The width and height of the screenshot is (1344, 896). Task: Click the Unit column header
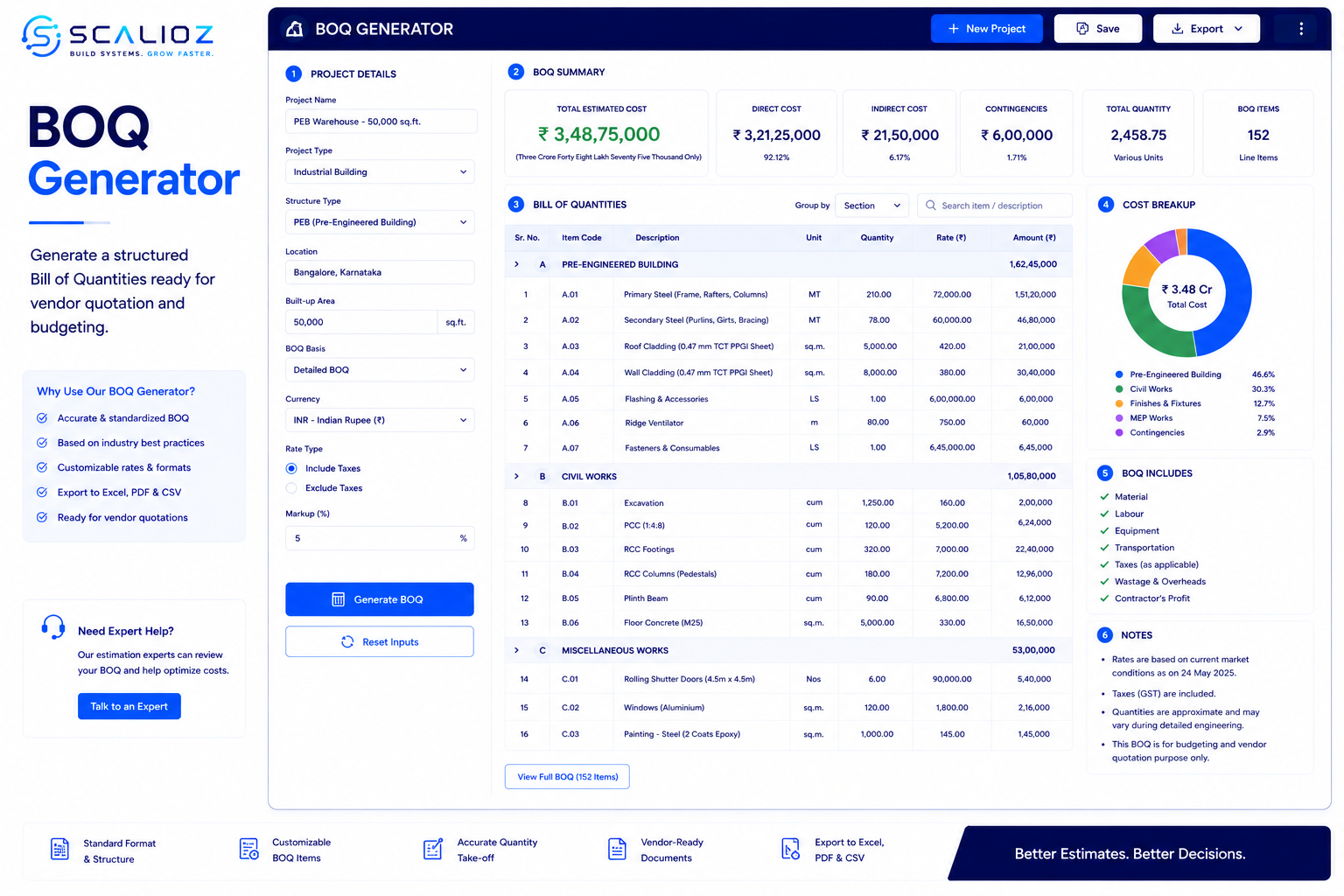pyautogui.click(x=814, y=238)
